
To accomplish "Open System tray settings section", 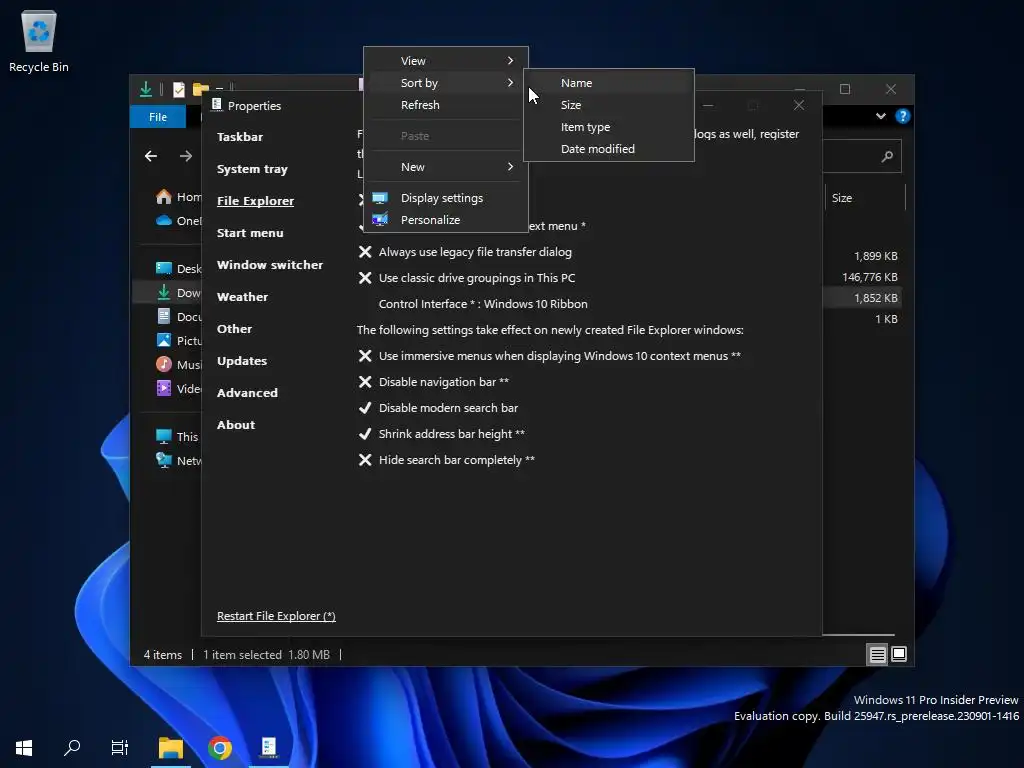I will click(252, 169).
